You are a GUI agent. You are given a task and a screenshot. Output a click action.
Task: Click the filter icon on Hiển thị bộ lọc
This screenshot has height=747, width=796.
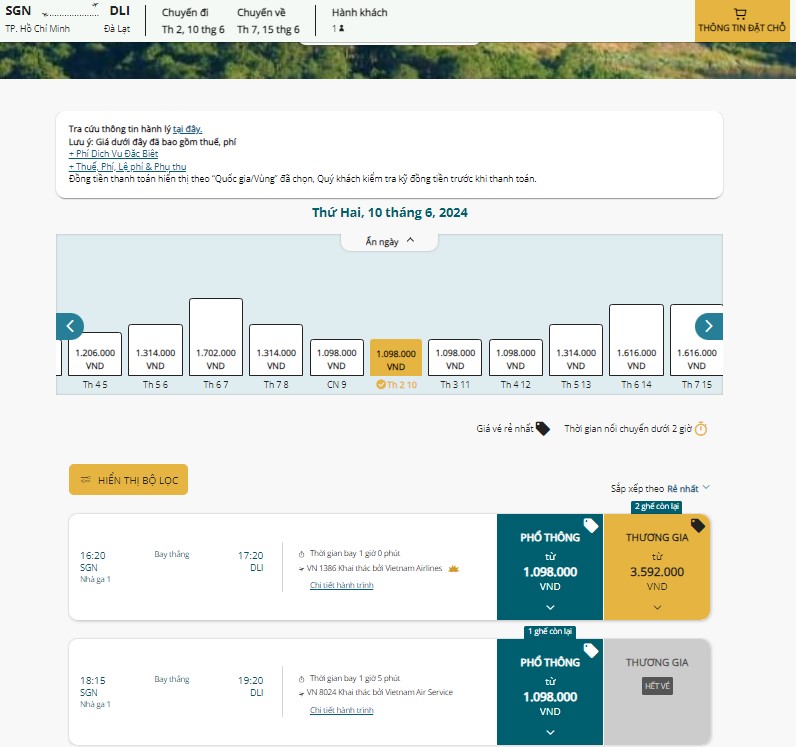(x=86, y=480)
